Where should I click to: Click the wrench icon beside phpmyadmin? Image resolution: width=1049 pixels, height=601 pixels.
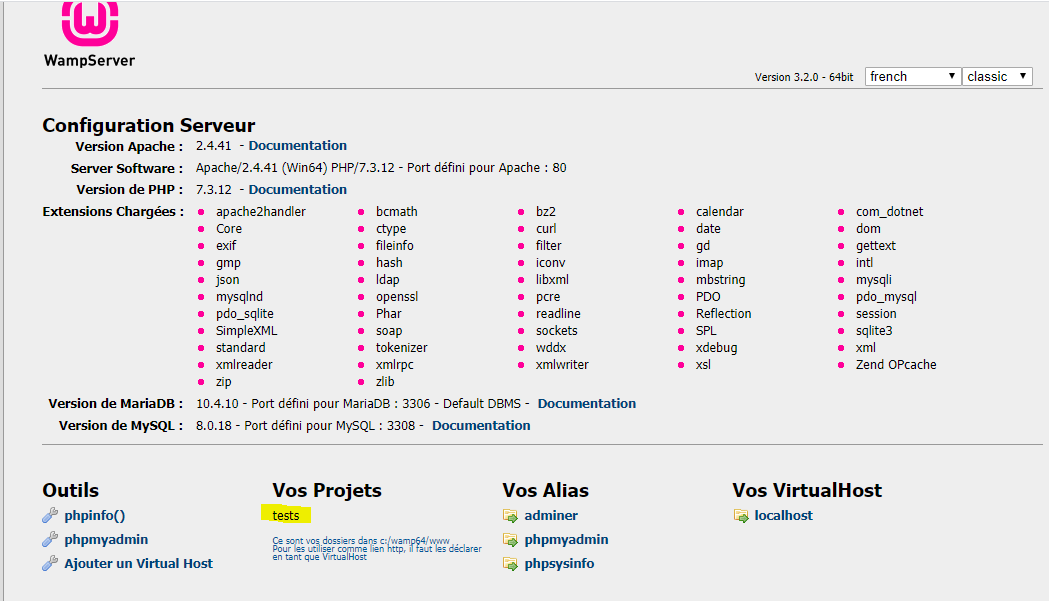[x=50, y=539]
